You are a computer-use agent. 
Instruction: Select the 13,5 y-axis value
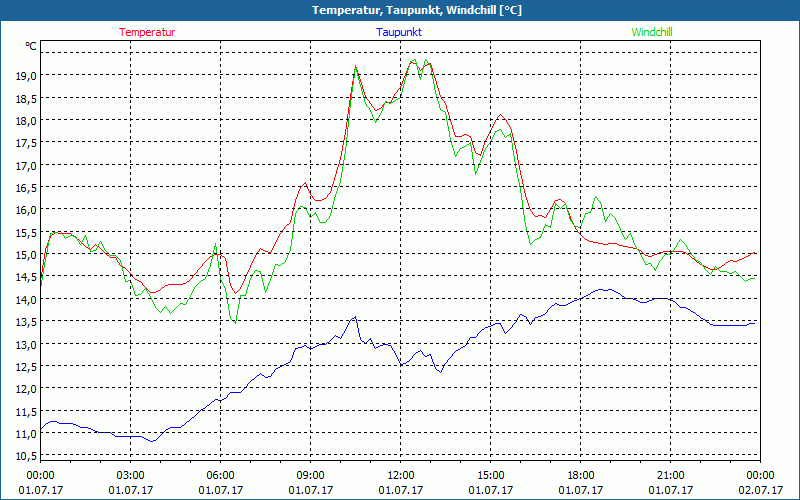click(27, 322)
